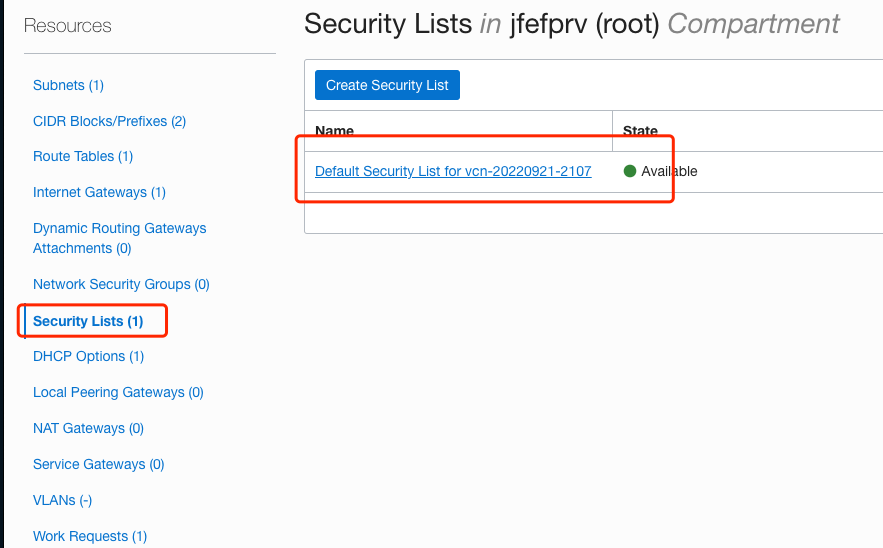Open VLANs (-) in Resources list
Image resolution: width=883 pixels, height=548 pixels.
coord(62,500)
